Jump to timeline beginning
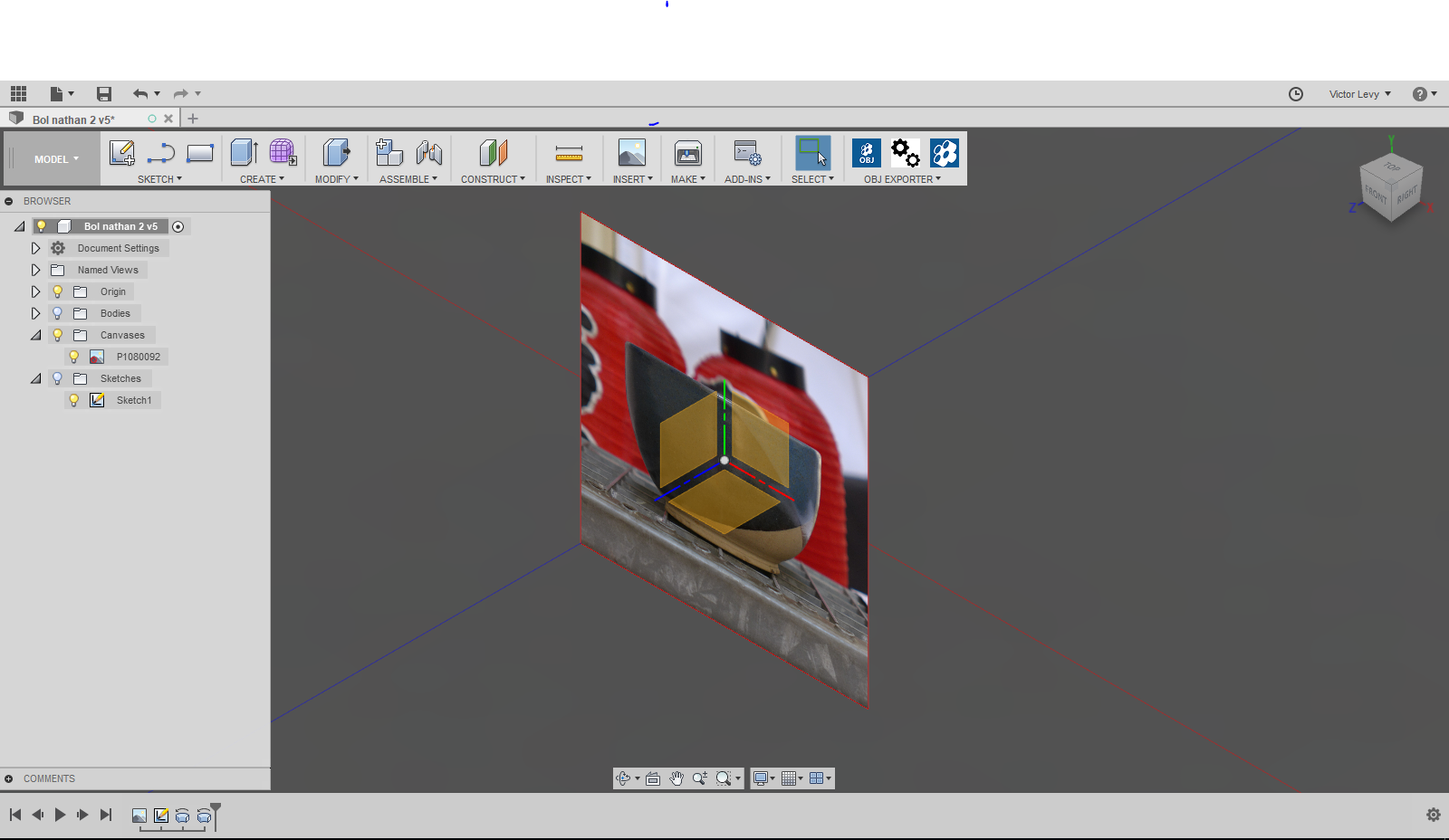This screenshot has width=1449, height=840. 15,815
